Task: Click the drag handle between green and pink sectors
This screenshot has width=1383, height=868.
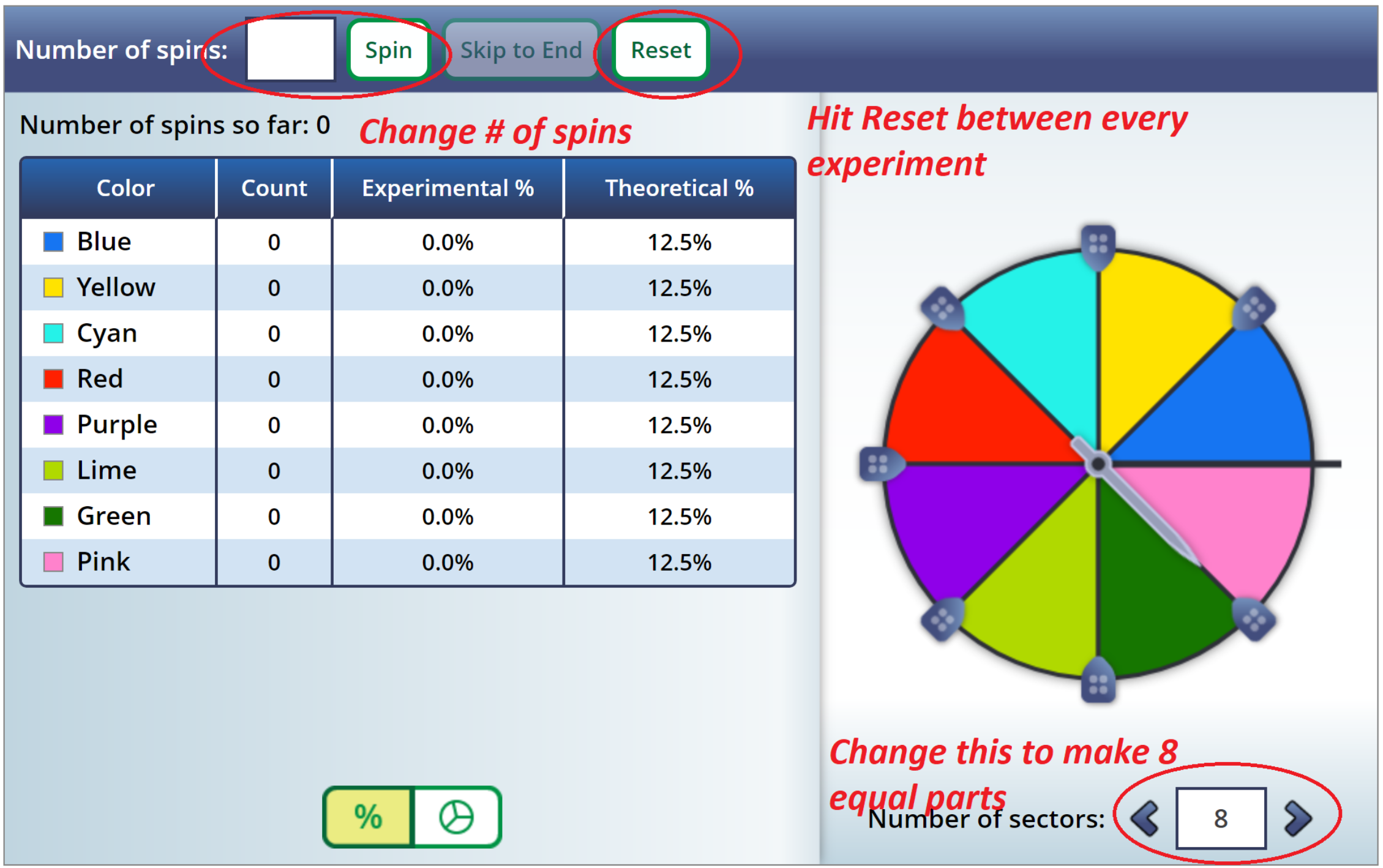Action: coord(1253,620)
